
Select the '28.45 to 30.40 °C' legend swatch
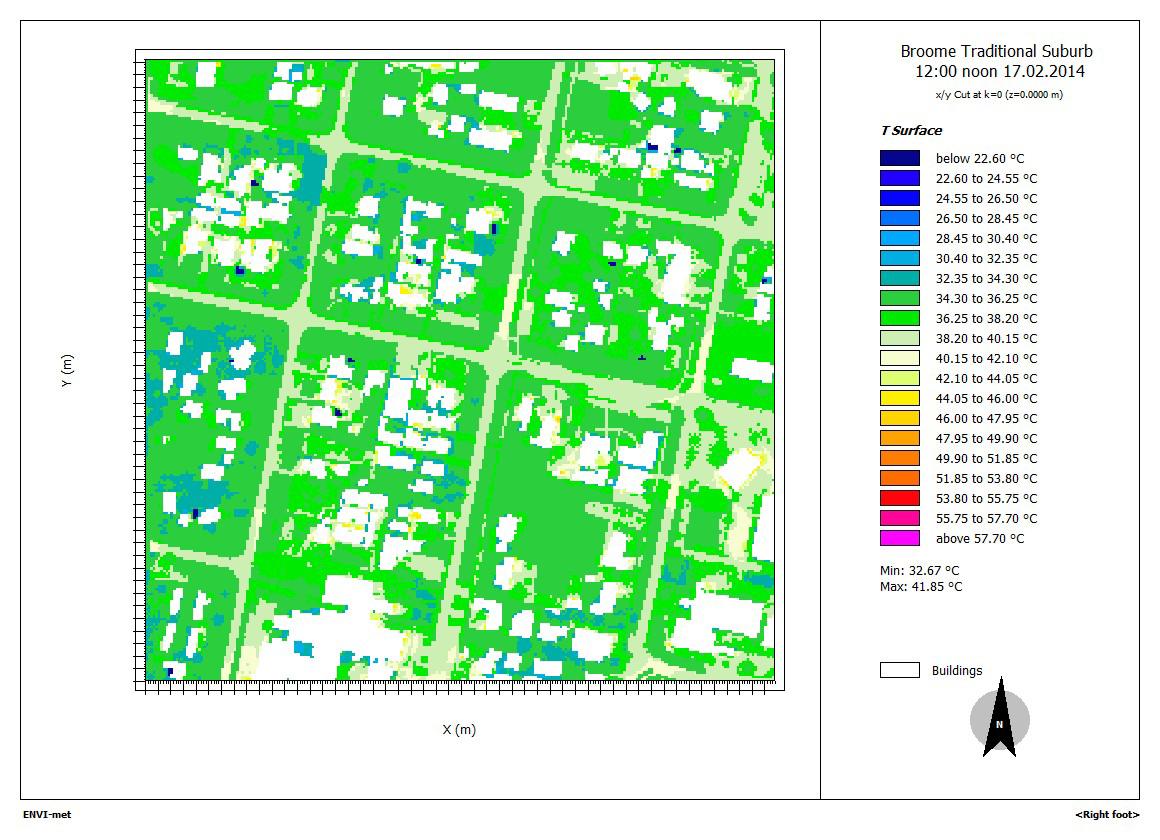tap(900, 238)
